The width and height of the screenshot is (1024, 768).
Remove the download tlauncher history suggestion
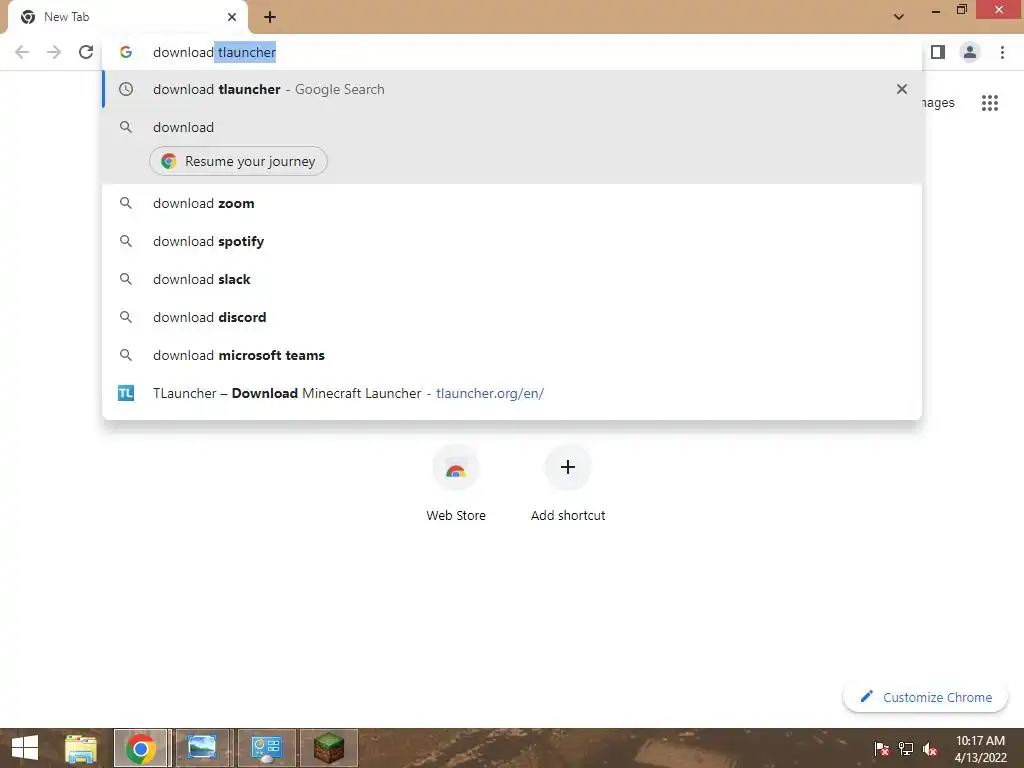coord(902,89)
